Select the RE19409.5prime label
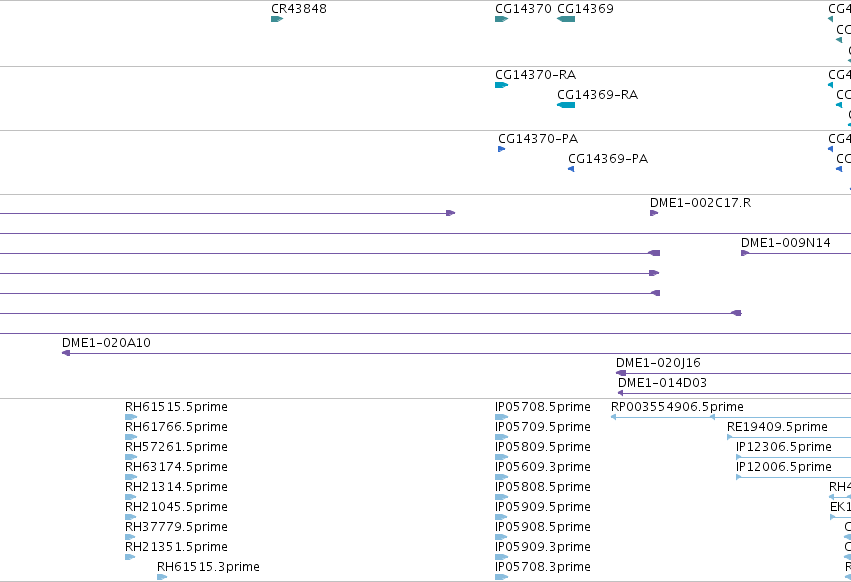 coord(777,427)
